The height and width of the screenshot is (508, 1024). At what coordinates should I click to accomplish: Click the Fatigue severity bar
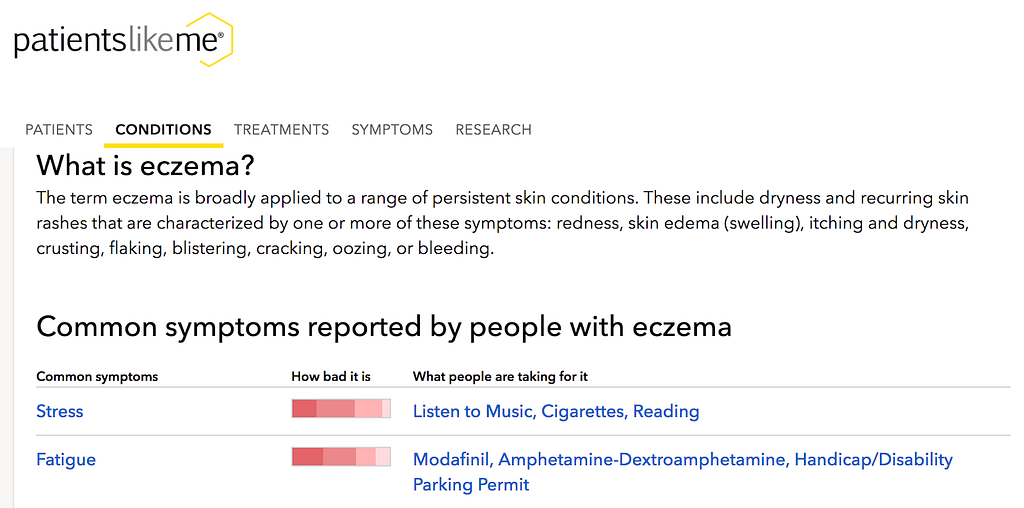(341, 457)
